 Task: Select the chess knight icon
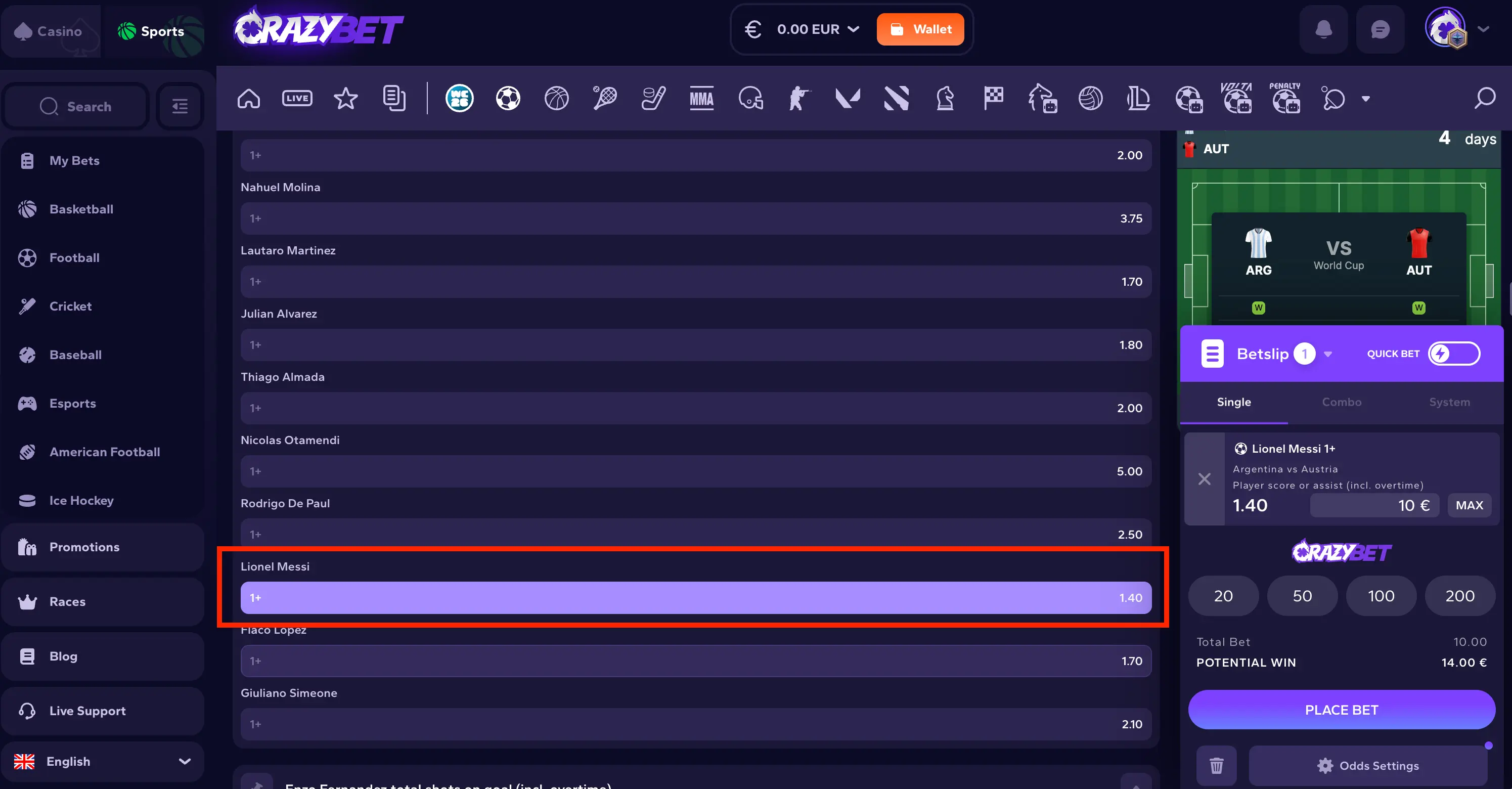click(x=945, y=98)
